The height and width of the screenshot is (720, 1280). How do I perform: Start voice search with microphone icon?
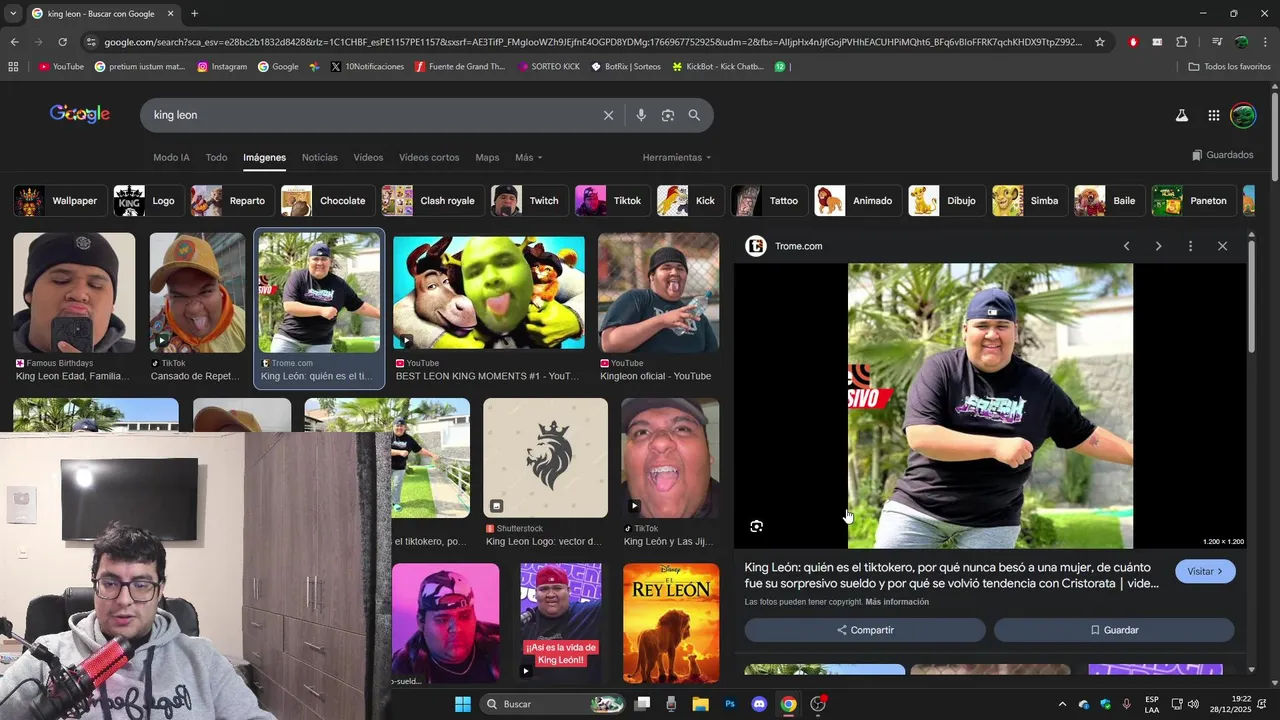tap(641, 115)
